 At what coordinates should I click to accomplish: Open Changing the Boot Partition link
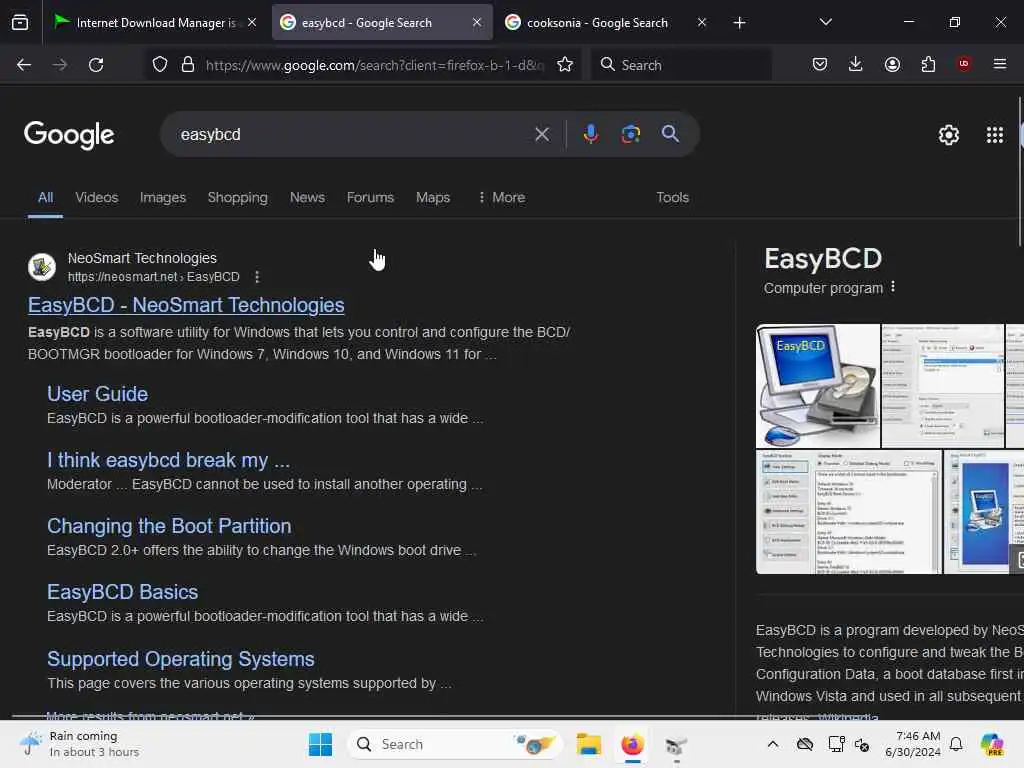[x=169, y=526]
